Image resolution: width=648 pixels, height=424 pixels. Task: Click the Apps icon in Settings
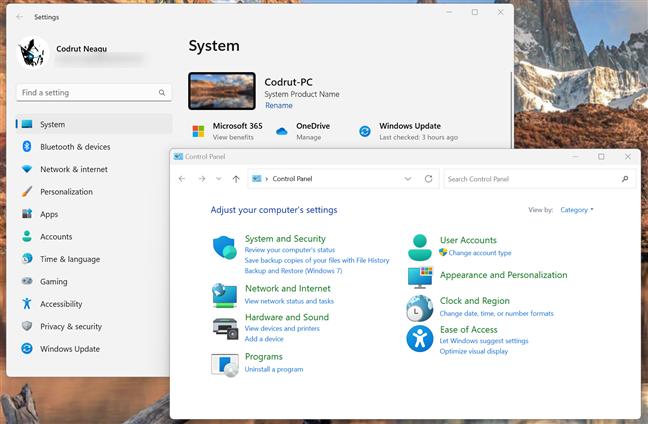[27, 214]
